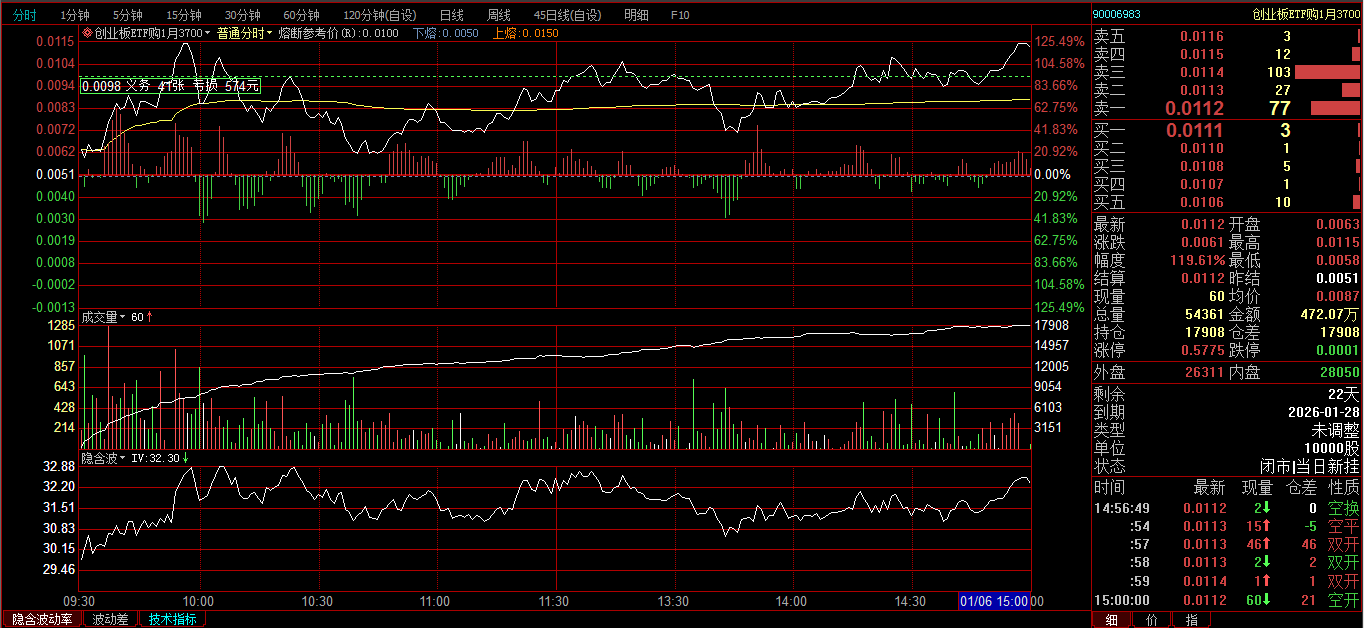Click the 性质 column header
The image size is (1364, 628).
[x=1343, y=488]
